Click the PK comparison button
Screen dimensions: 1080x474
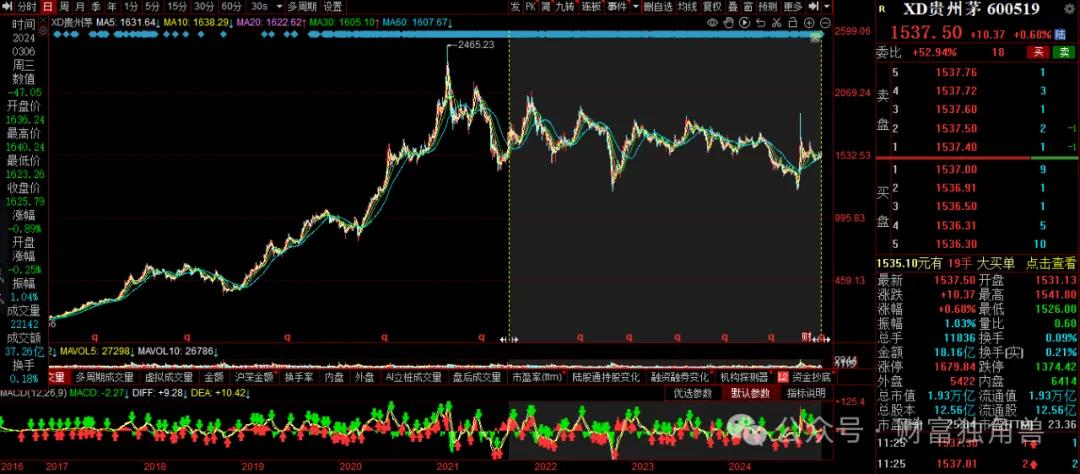pyautogui.click(x=531, y=7)
